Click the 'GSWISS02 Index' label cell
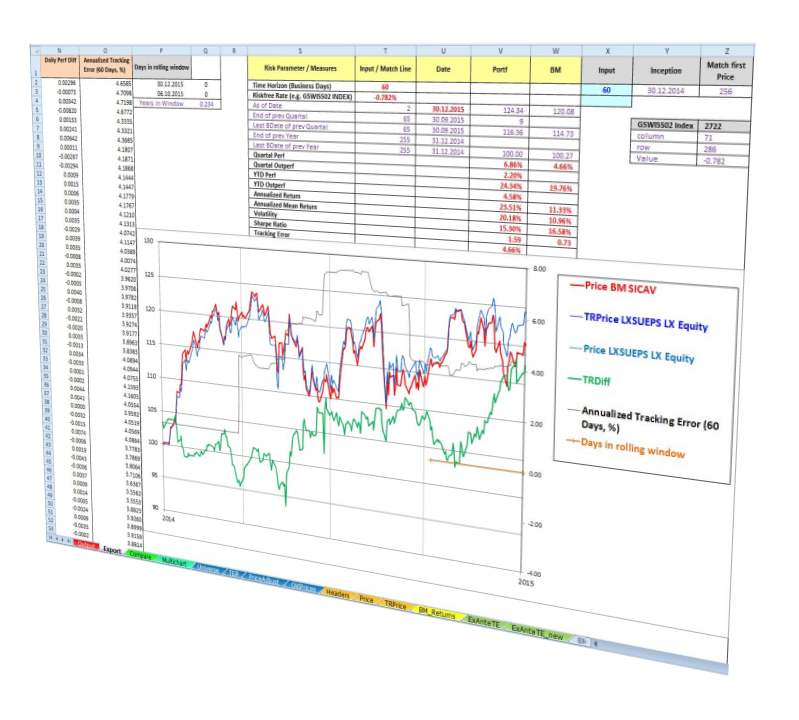Screen dimensions: 799x720 click(665, 125)
